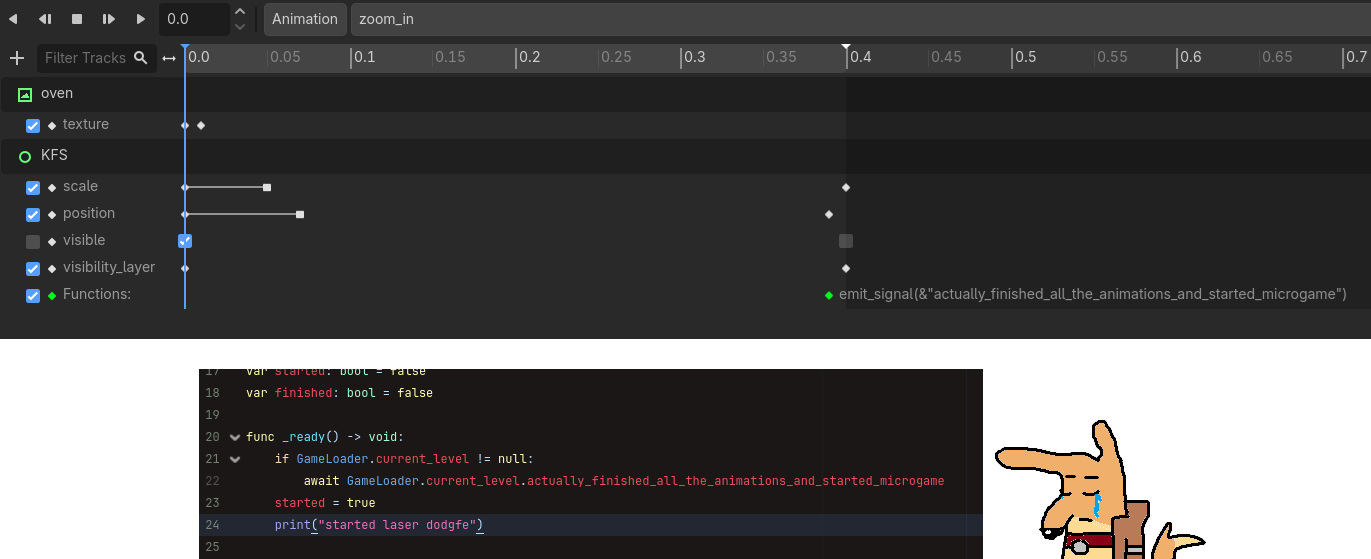This screenshot has height=559, width=1371.
Task: Select the texture track label
Action: pyautogui.click(x=85, y=125)
